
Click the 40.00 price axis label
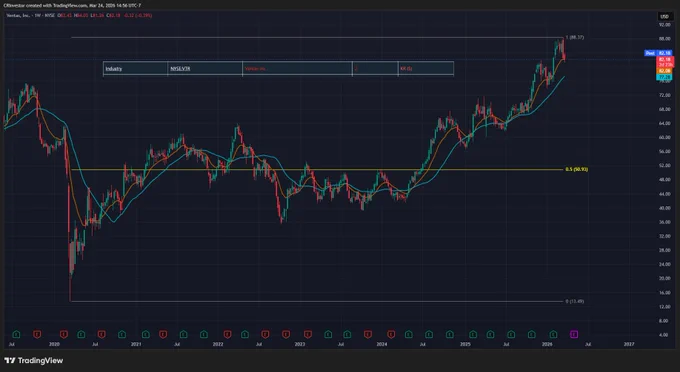664,208
